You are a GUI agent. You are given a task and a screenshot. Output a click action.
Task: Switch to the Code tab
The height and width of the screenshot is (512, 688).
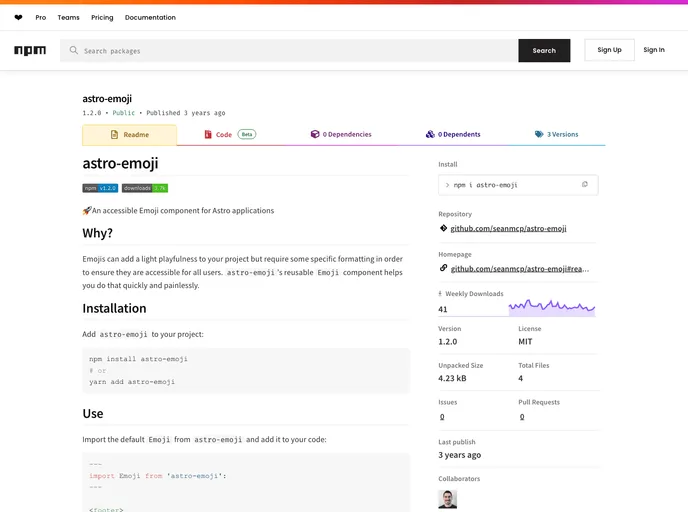coord(230,134)
